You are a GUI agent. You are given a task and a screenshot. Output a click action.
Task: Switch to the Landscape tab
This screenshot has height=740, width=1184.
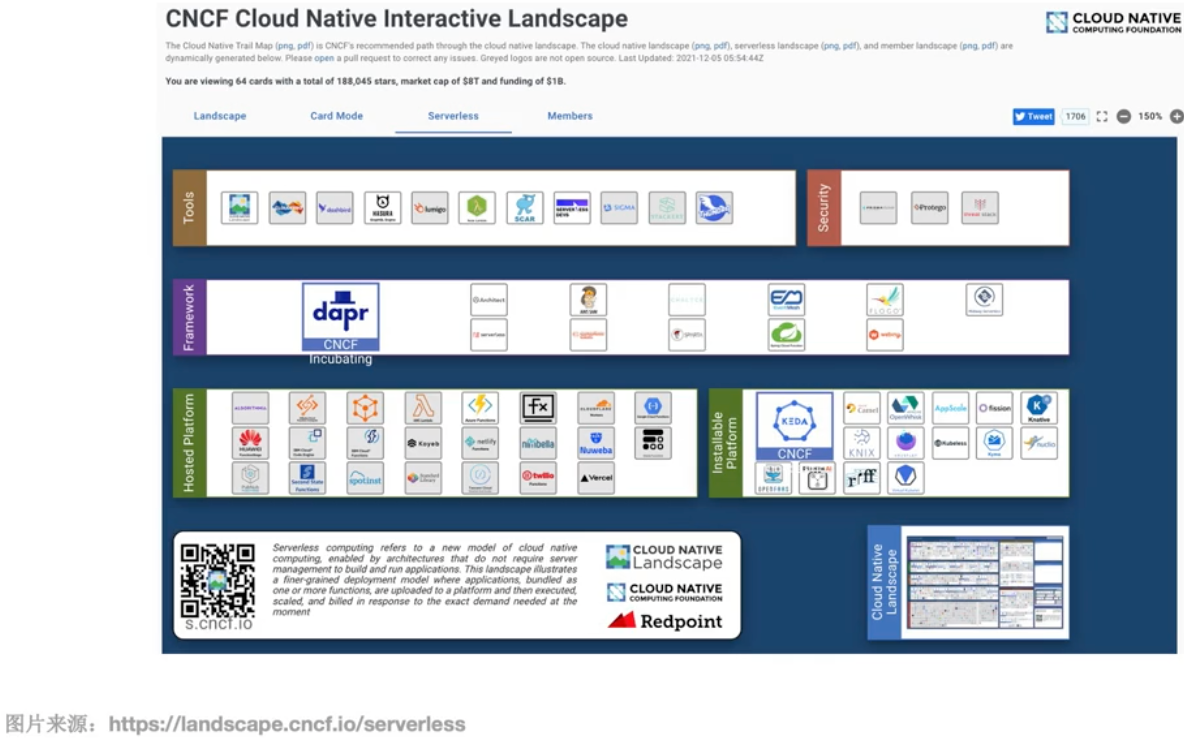[220, 116]
